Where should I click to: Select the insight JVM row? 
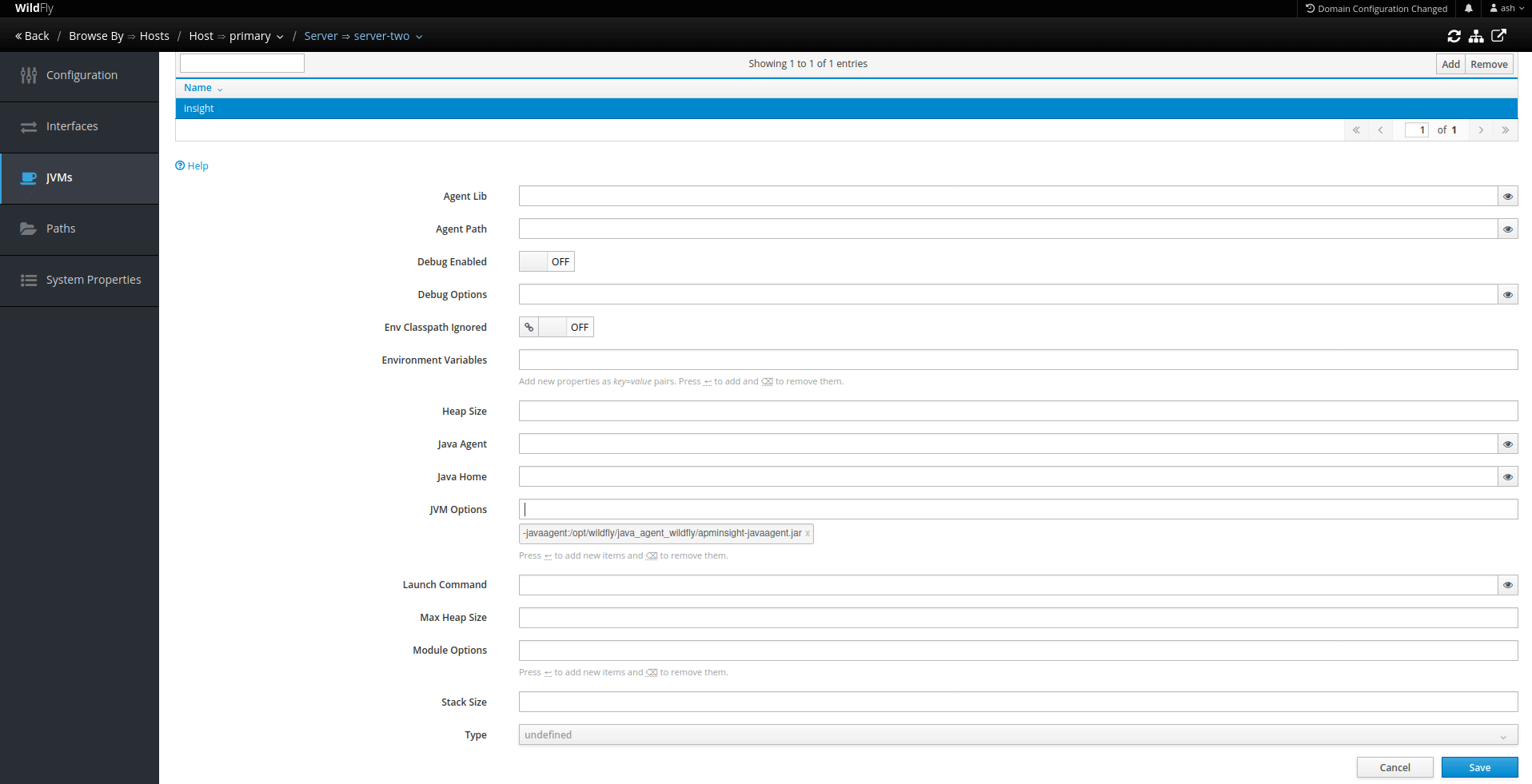pos(198,108)
